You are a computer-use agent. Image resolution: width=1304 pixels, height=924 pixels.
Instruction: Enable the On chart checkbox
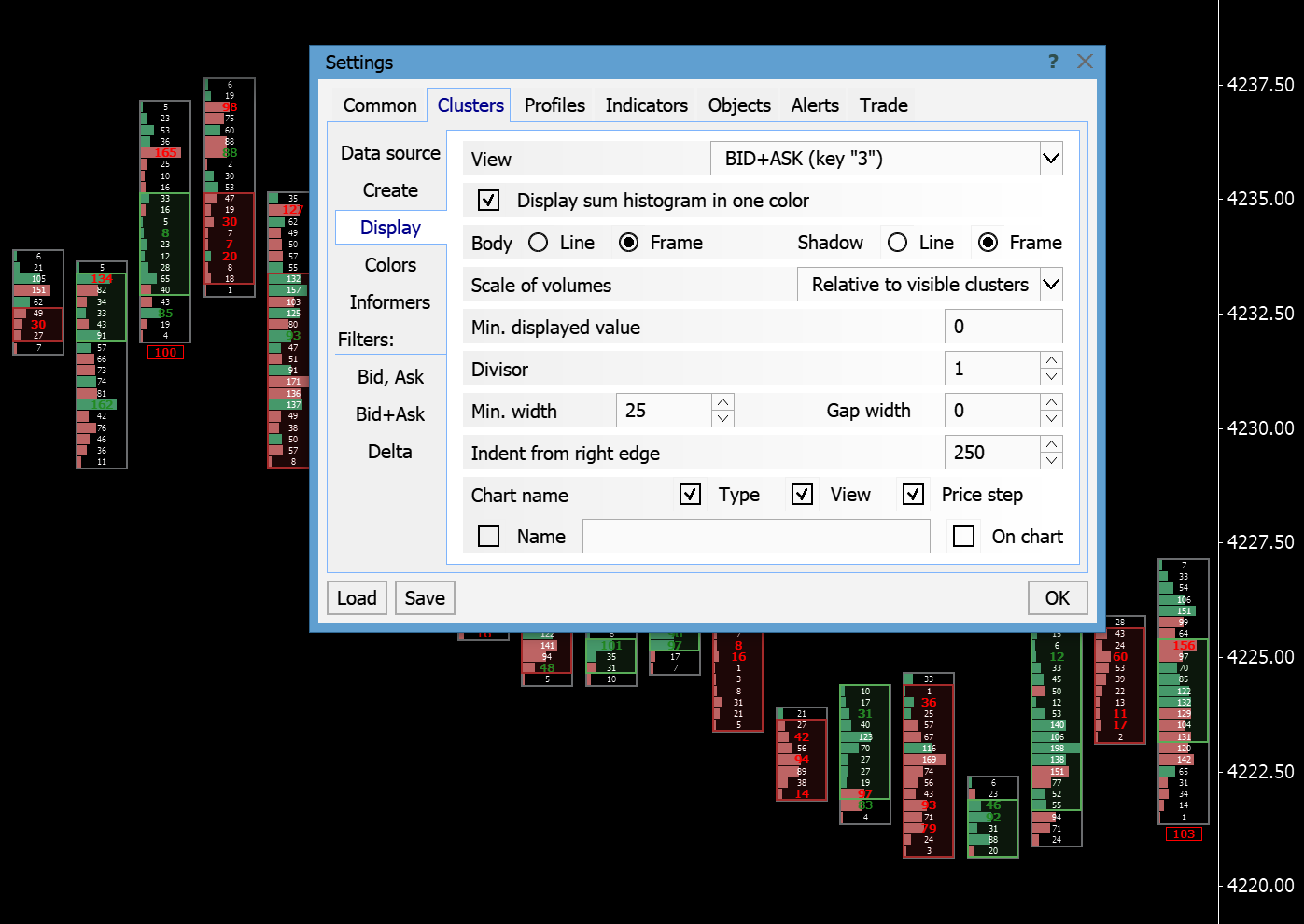tap(963, 537)
